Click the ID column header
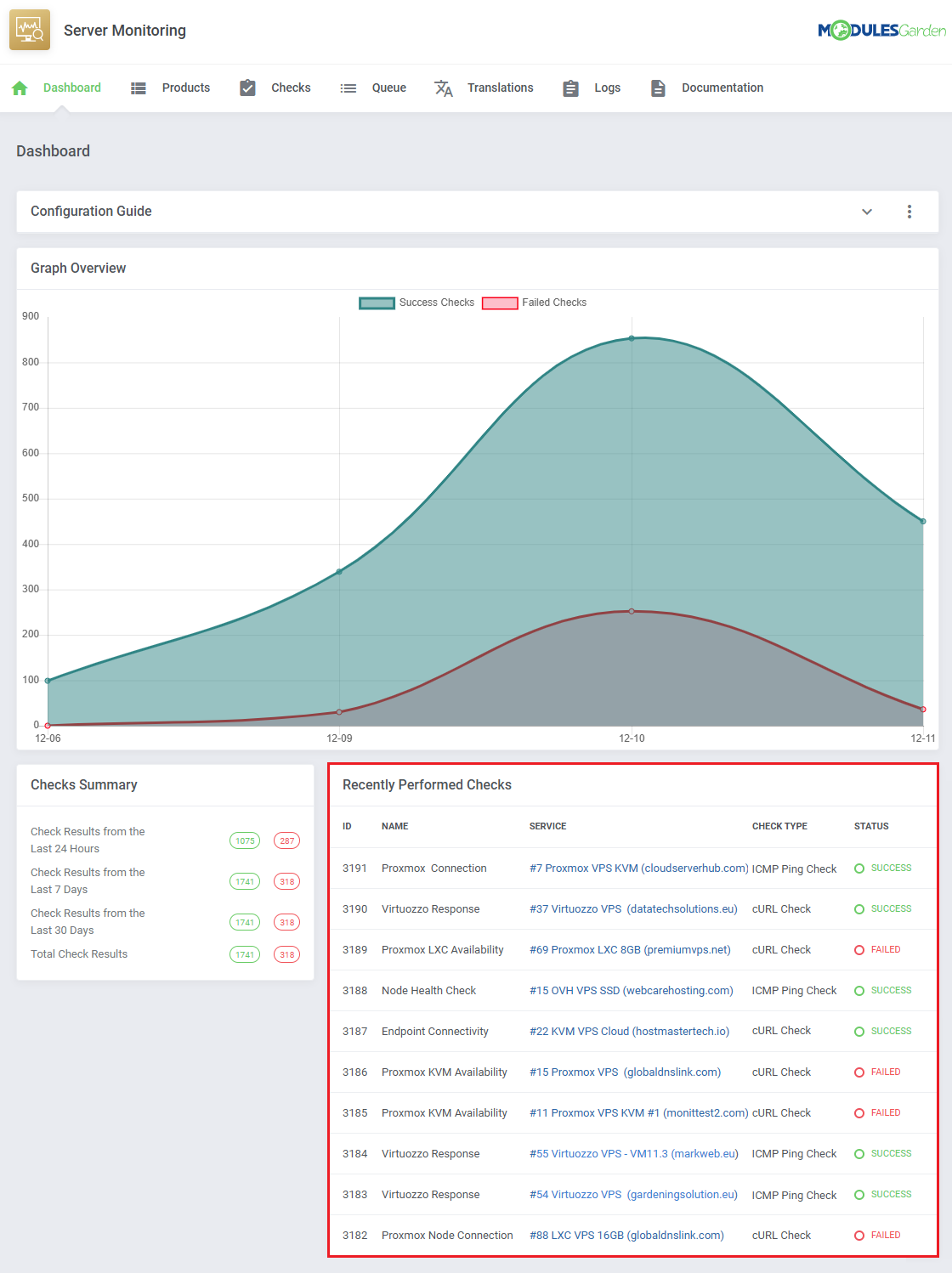Image resolution: width=952 pixels, height=1273 pixels. click(347, 826)
